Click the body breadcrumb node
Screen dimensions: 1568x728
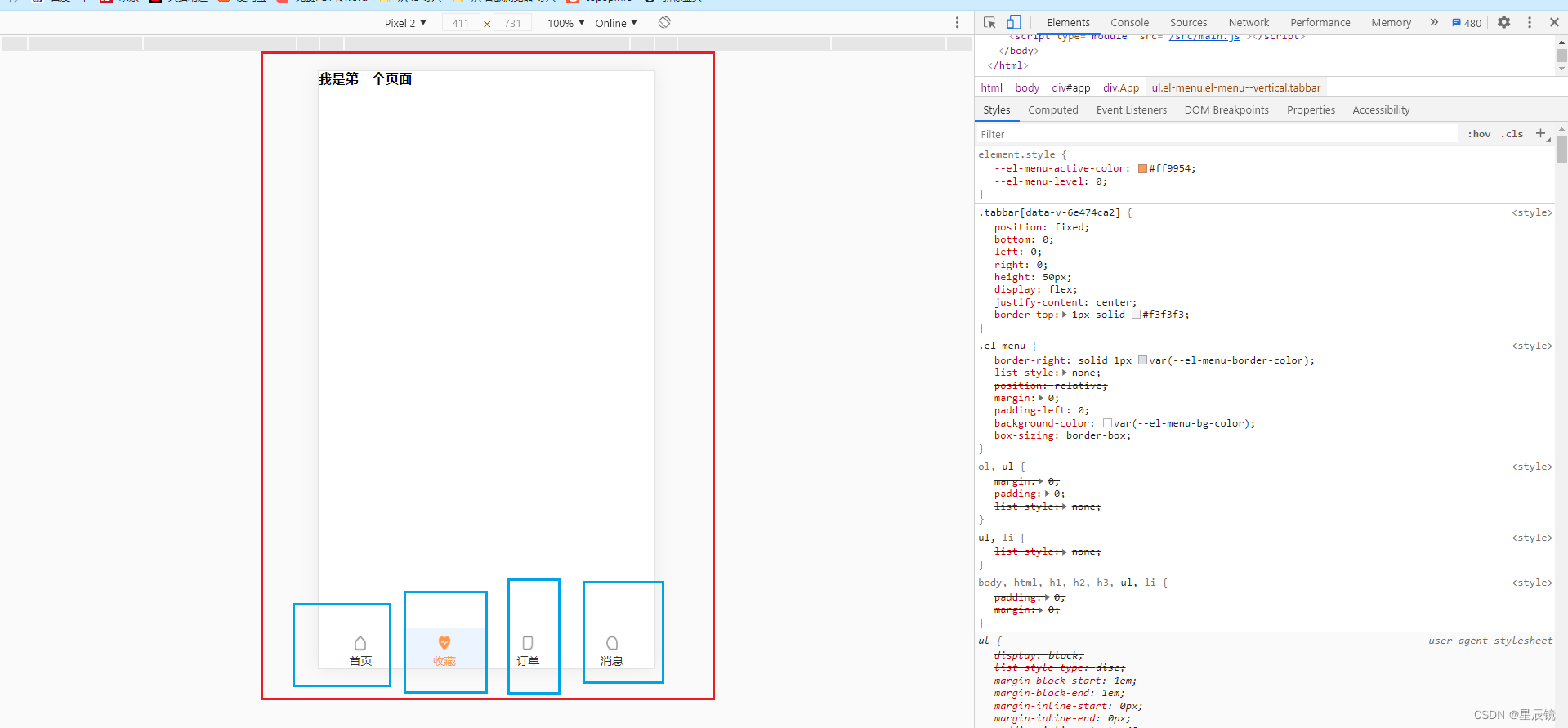tap(1027, 88)
